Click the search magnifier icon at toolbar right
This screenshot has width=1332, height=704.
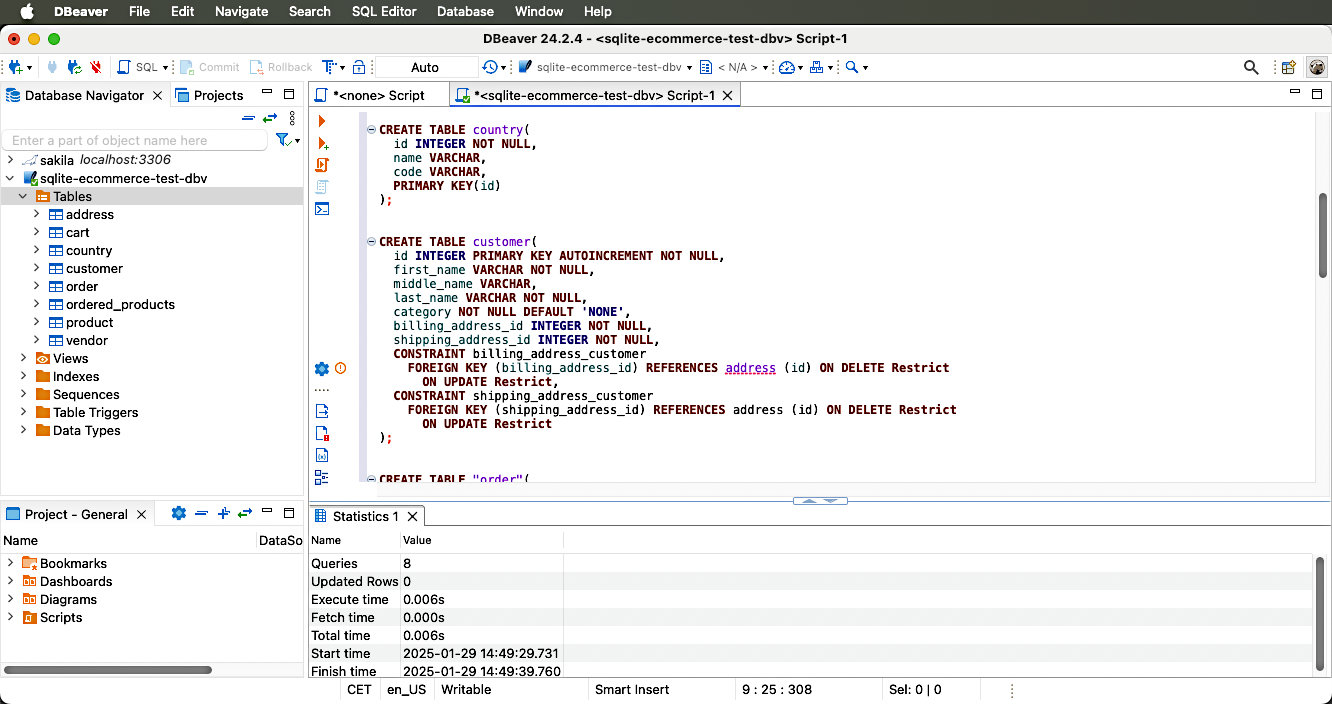(1251, 67)
